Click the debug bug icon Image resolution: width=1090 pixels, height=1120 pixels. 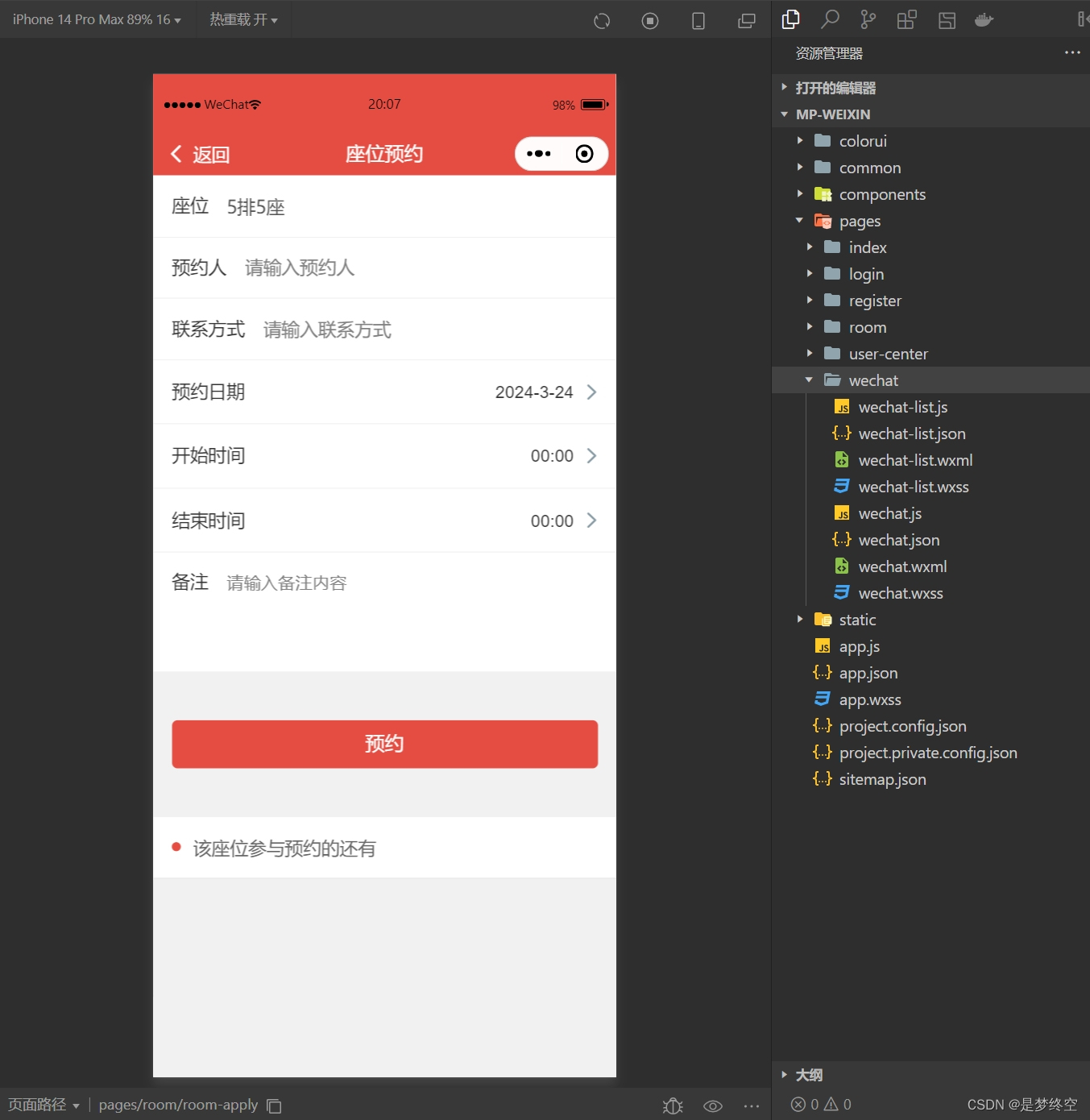[673, 1105]
